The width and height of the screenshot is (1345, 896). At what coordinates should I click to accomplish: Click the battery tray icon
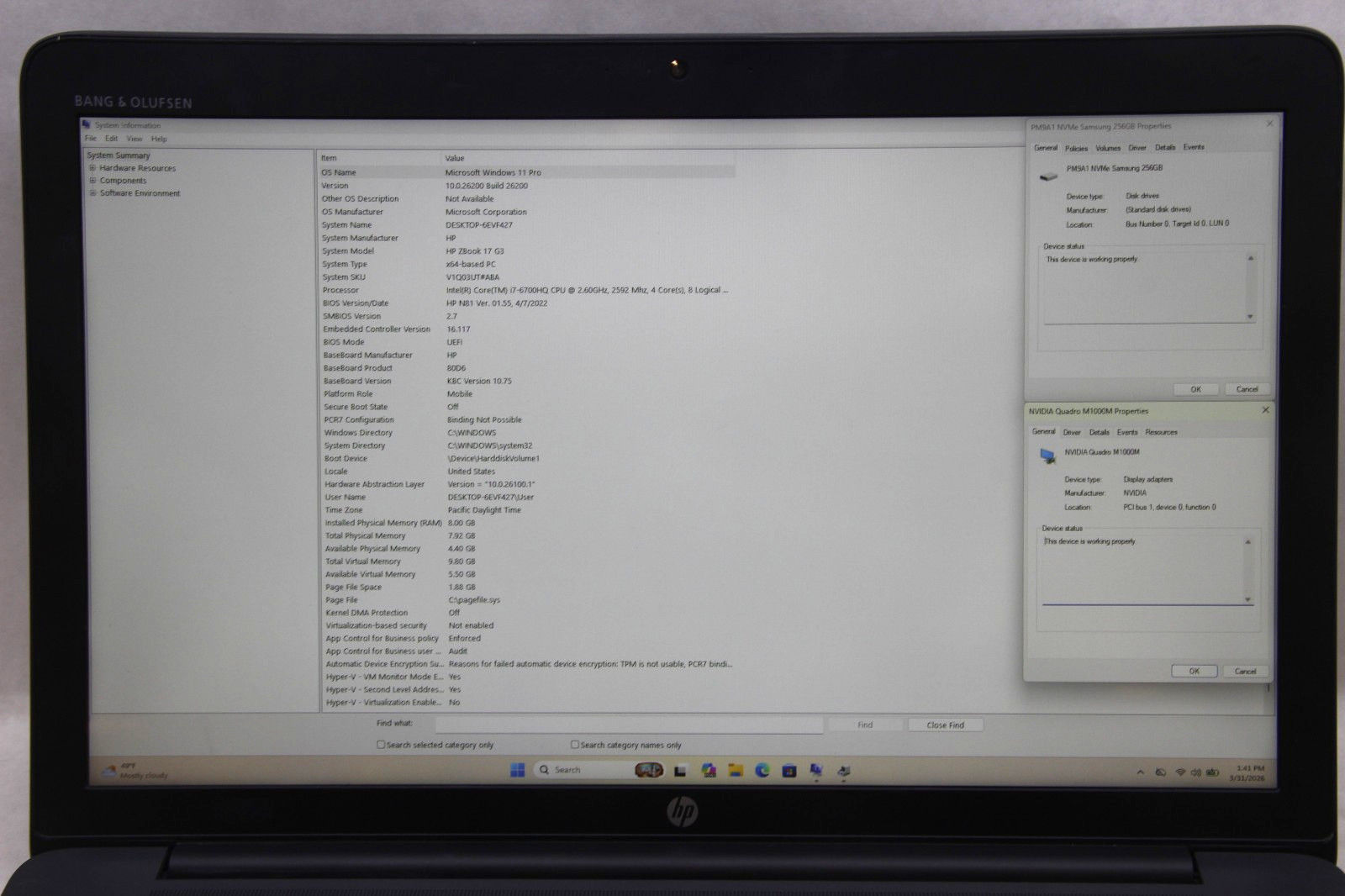(x=1212, y=772)
